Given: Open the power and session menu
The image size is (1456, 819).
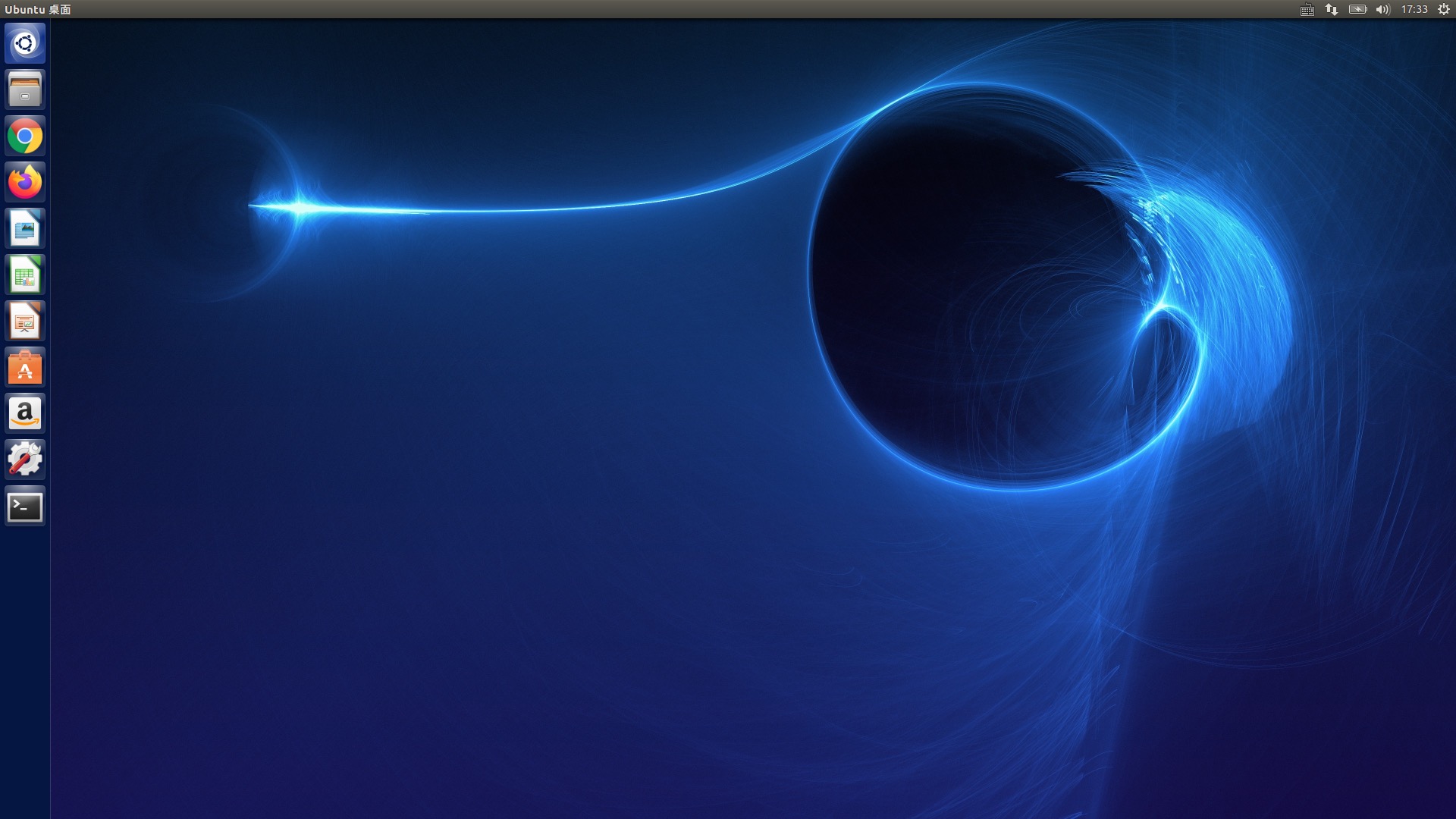Looking at the screenshot, I should coord(1444,10).
